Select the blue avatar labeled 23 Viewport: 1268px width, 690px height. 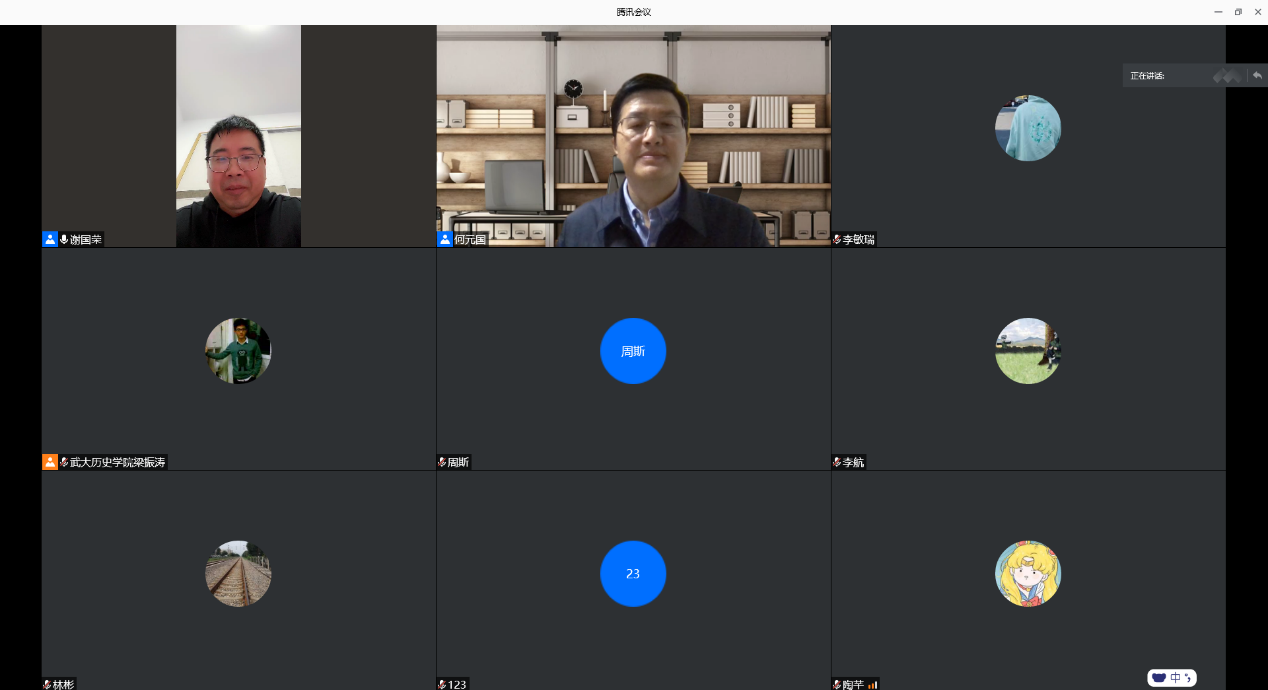(x=632, y=574)
